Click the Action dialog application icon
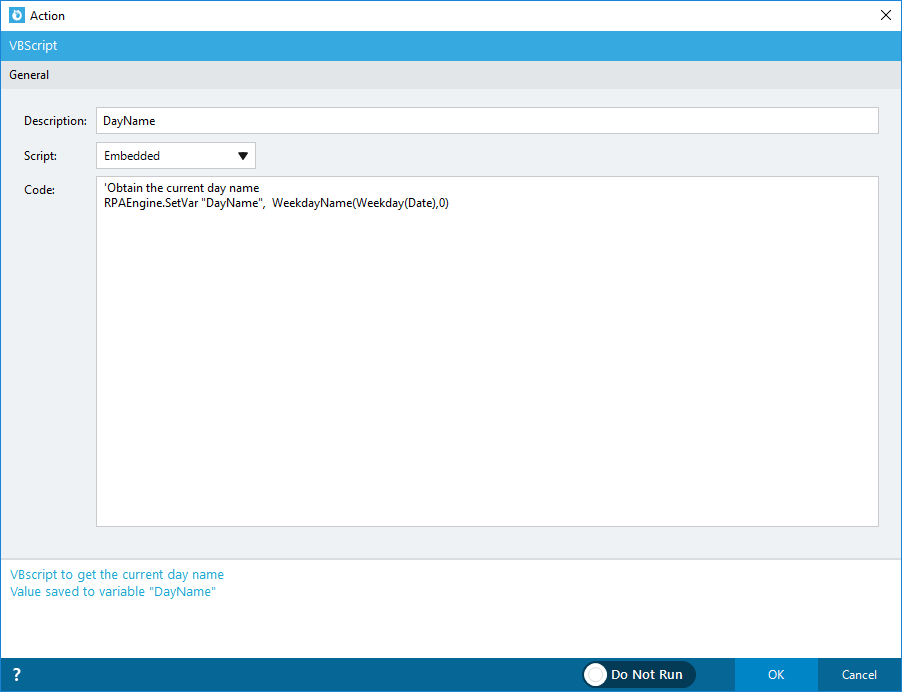 click(x=14, y=15)
